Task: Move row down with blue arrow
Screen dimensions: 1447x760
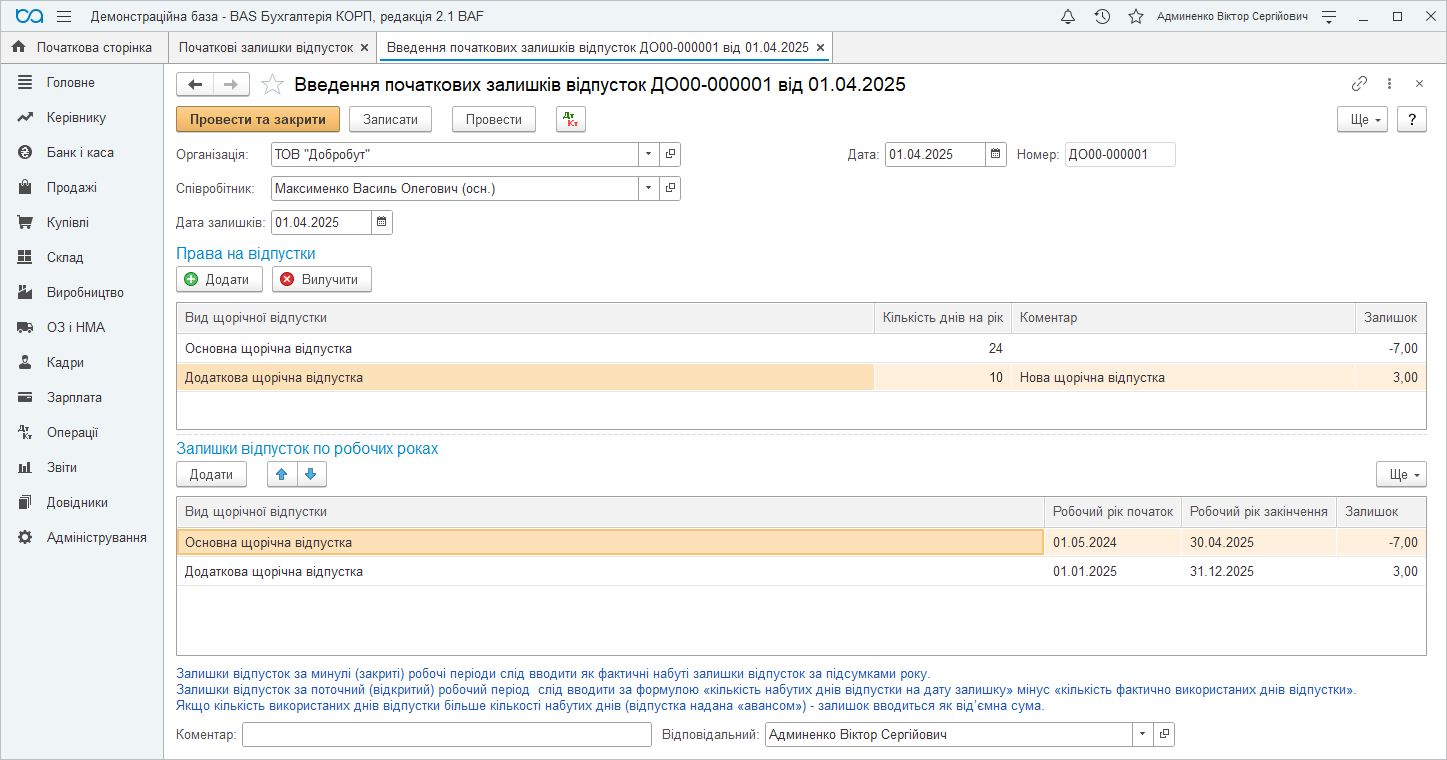Action: [310, 474]
